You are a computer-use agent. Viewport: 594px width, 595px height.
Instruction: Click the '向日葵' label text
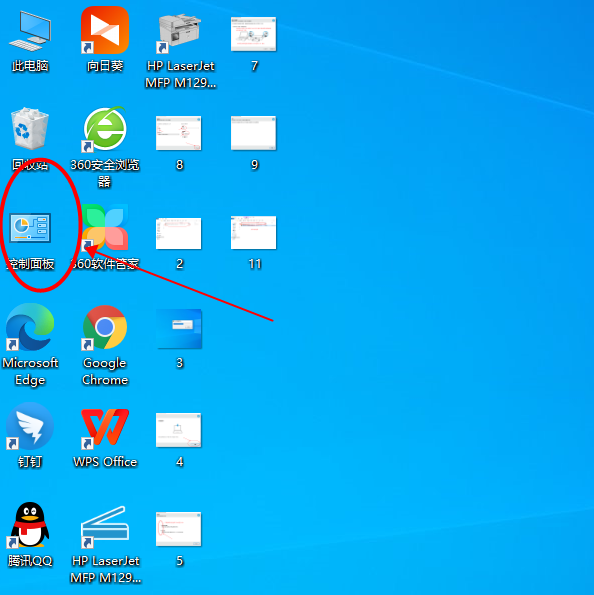[105, 66]
